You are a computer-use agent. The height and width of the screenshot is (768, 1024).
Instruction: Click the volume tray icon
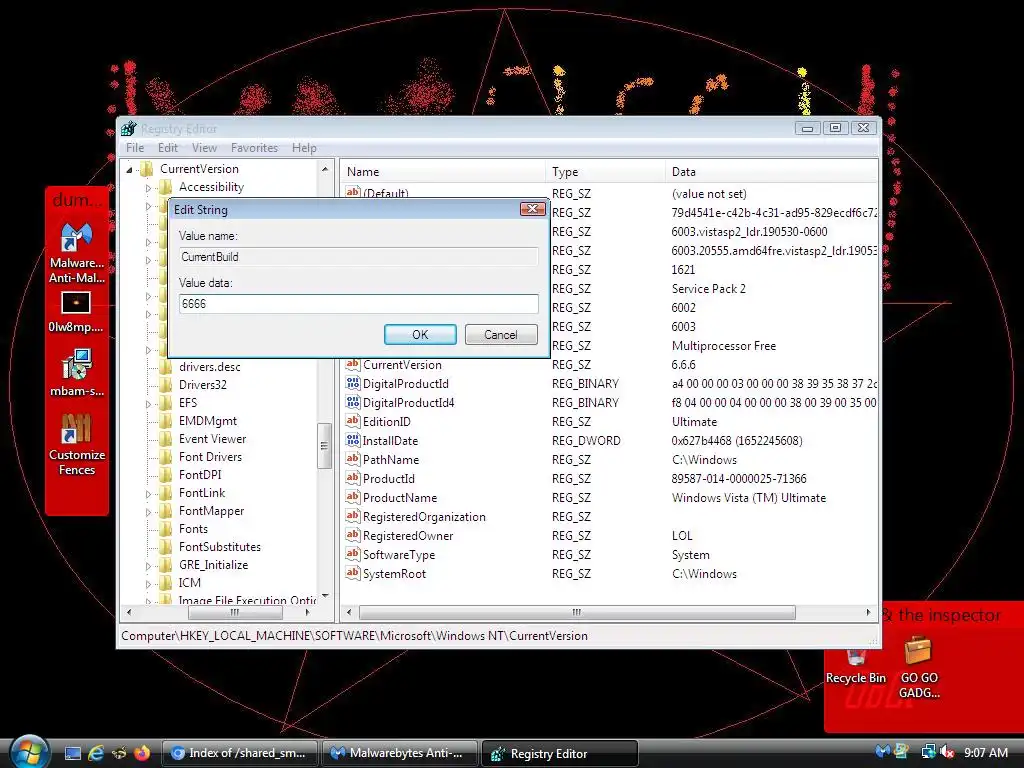click(x=948, y=752)
